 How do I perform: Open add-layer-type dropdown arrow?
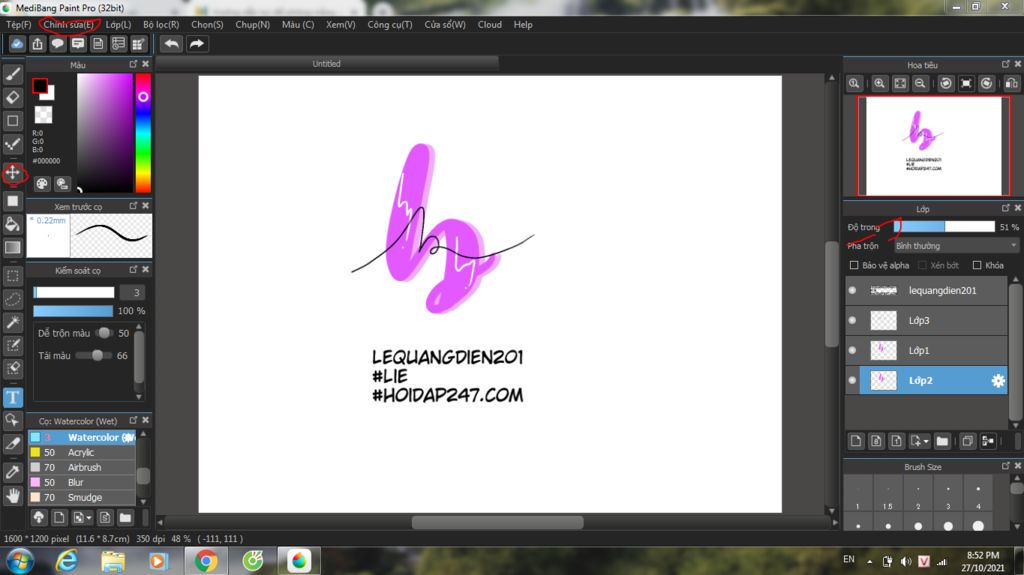coord(919,441)
